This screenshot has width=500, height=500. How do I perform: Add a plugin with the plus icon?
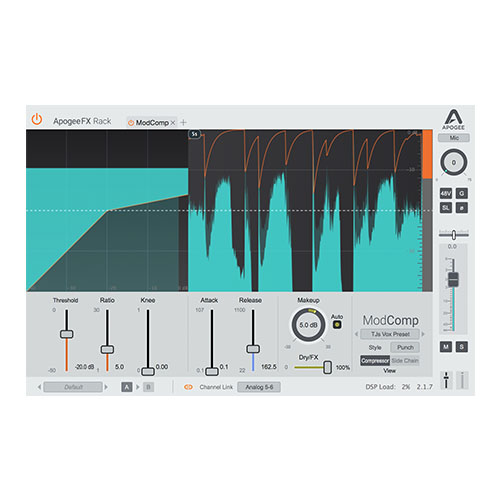coord(183,123)
